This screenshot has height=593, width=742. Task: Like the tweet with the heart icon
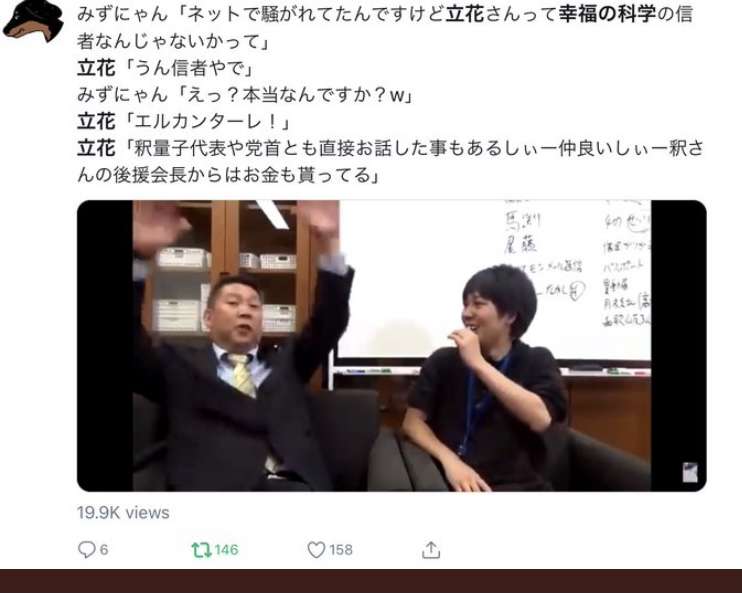point(316,549)
